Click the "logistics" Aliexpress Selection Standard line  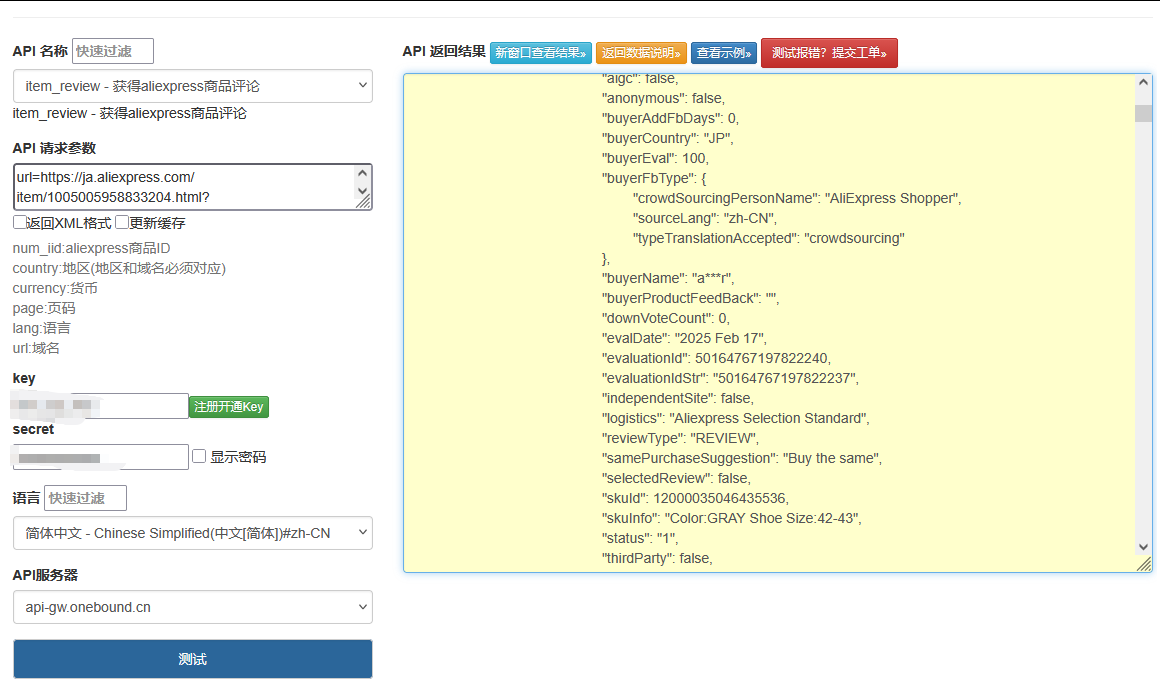(735, 418)
